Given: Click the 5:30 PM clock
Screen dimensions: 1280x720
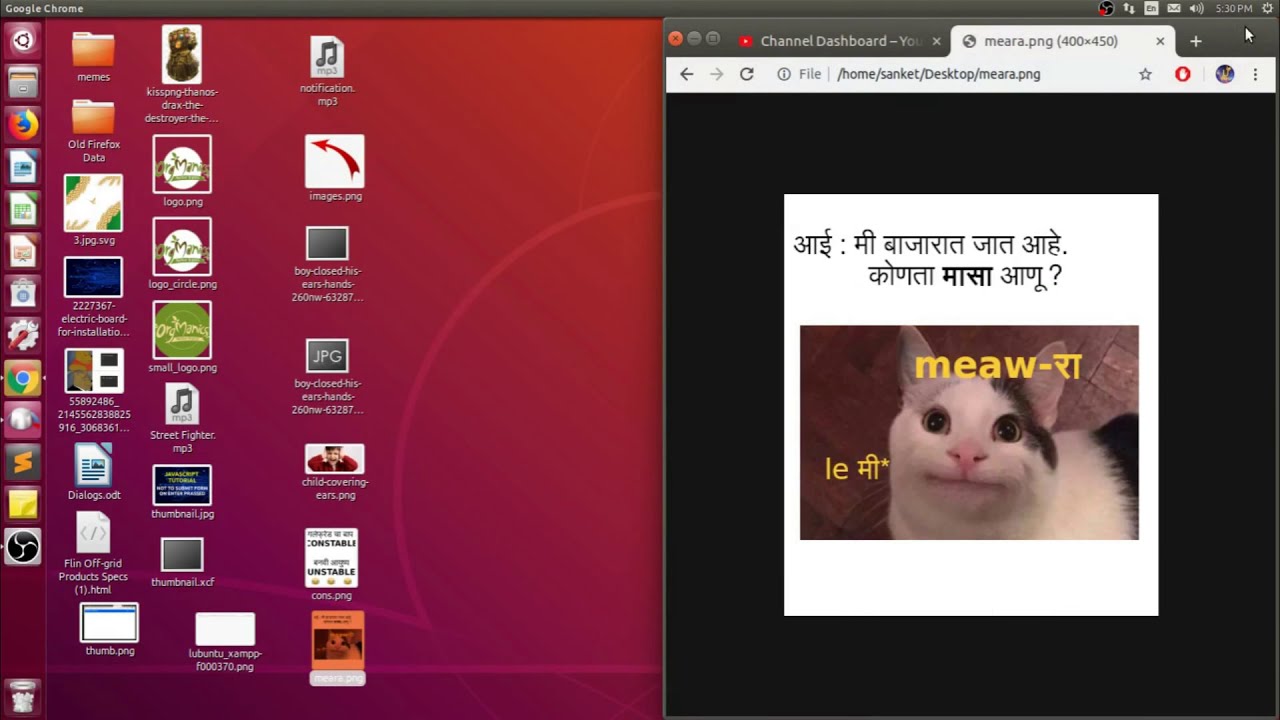Looking at the screenshot, I should coord(1233,8).
